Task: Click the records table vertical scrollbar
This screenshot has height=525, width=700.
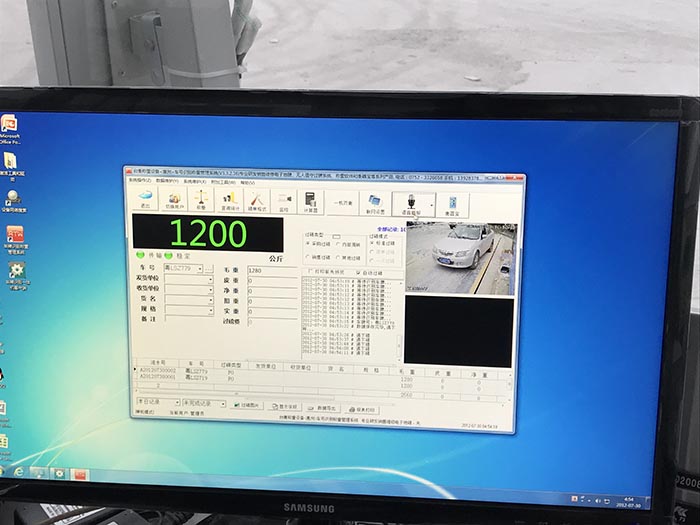Action: (x=510, y=386)
